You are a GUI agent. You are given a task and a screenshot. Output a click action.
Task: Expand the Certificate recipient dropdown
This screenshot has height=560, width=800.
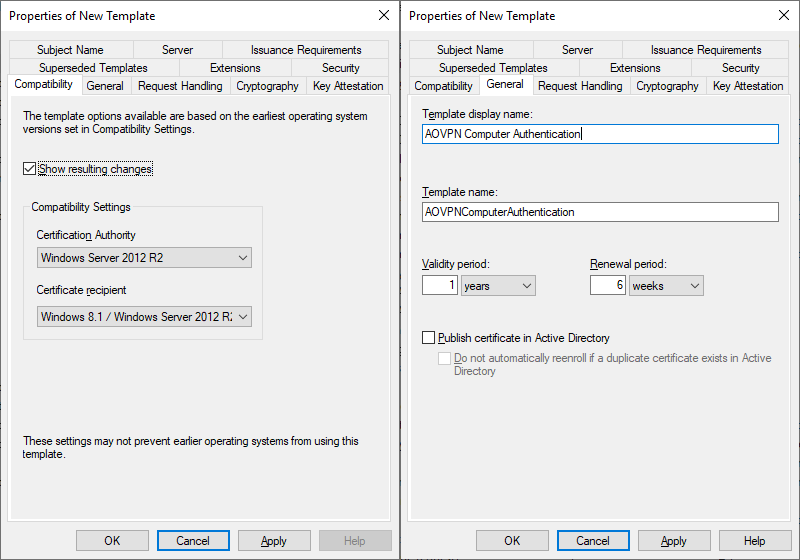point(144,317)
